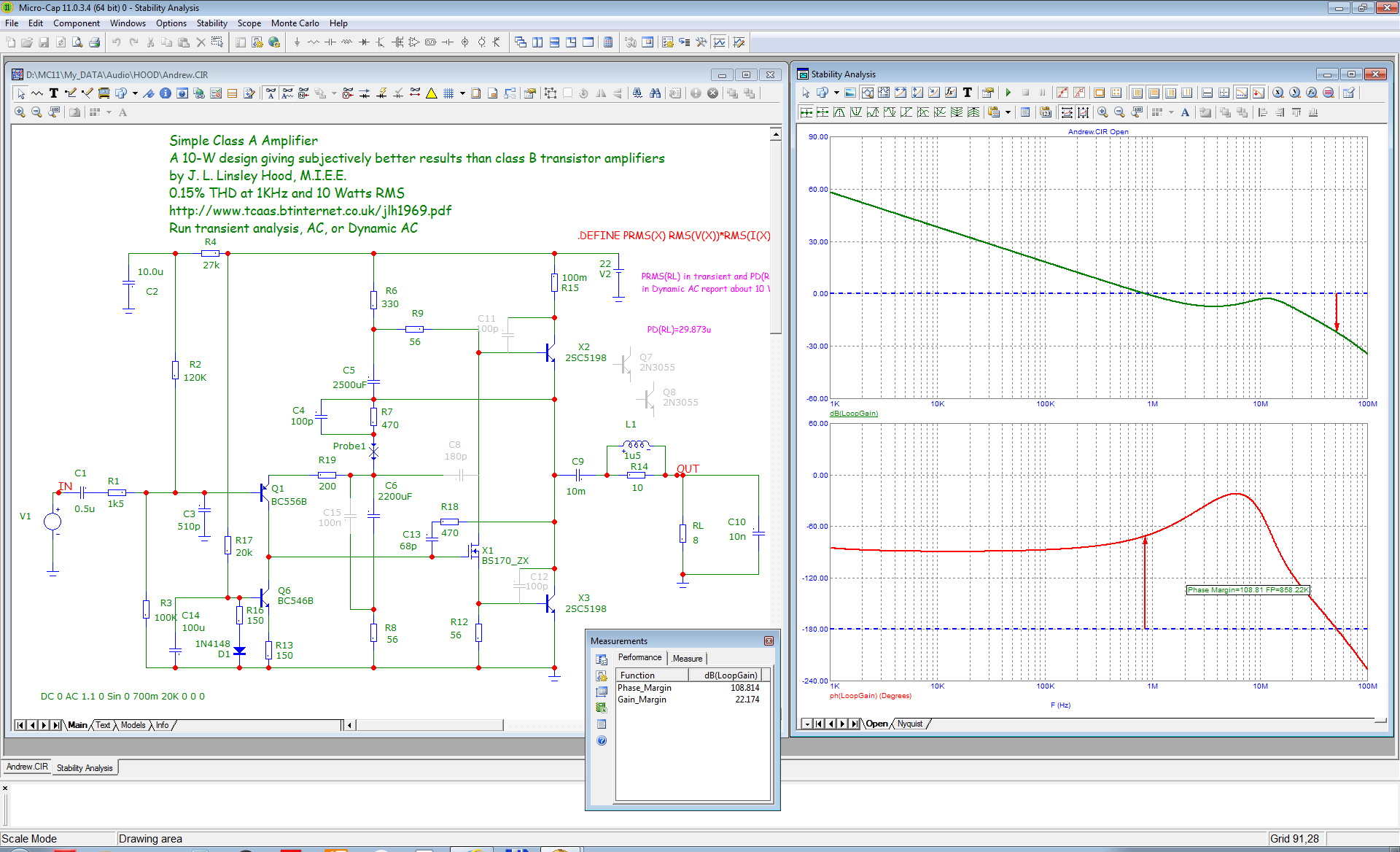Click the calculator icon in main toolbar
This screenshot has width=1400, height=852.
pos(608,42)
